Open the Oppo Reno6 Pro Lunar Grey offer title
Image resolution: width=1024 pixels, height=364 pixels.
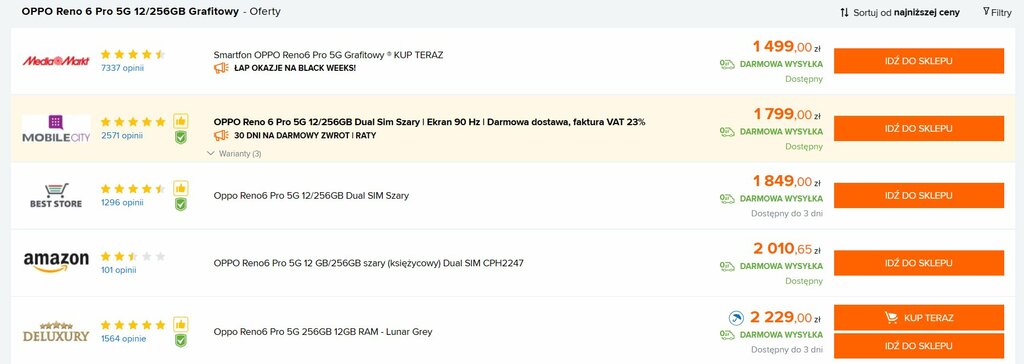323,332
